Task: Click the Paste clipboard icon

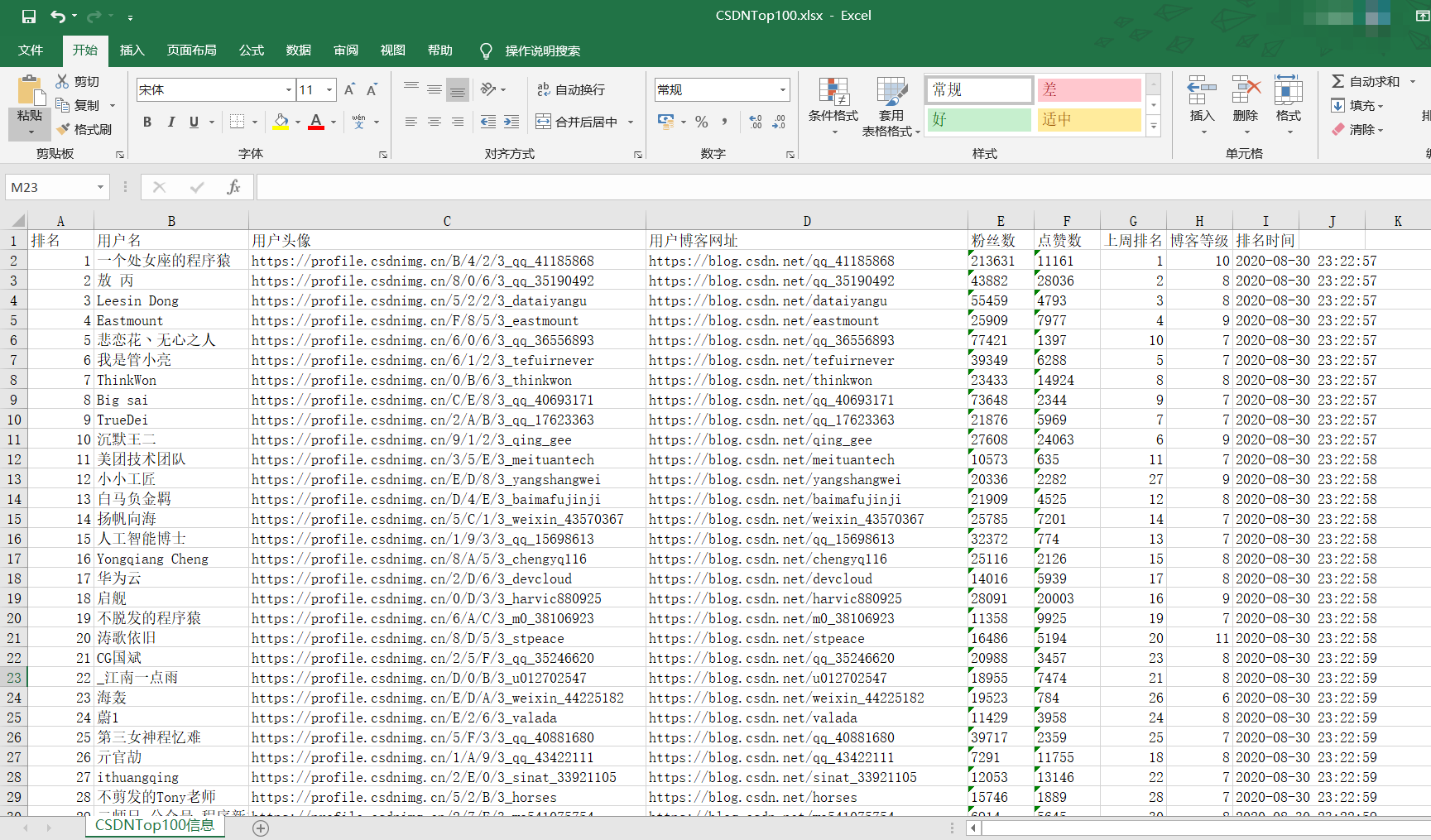Action: pos(30,90)
